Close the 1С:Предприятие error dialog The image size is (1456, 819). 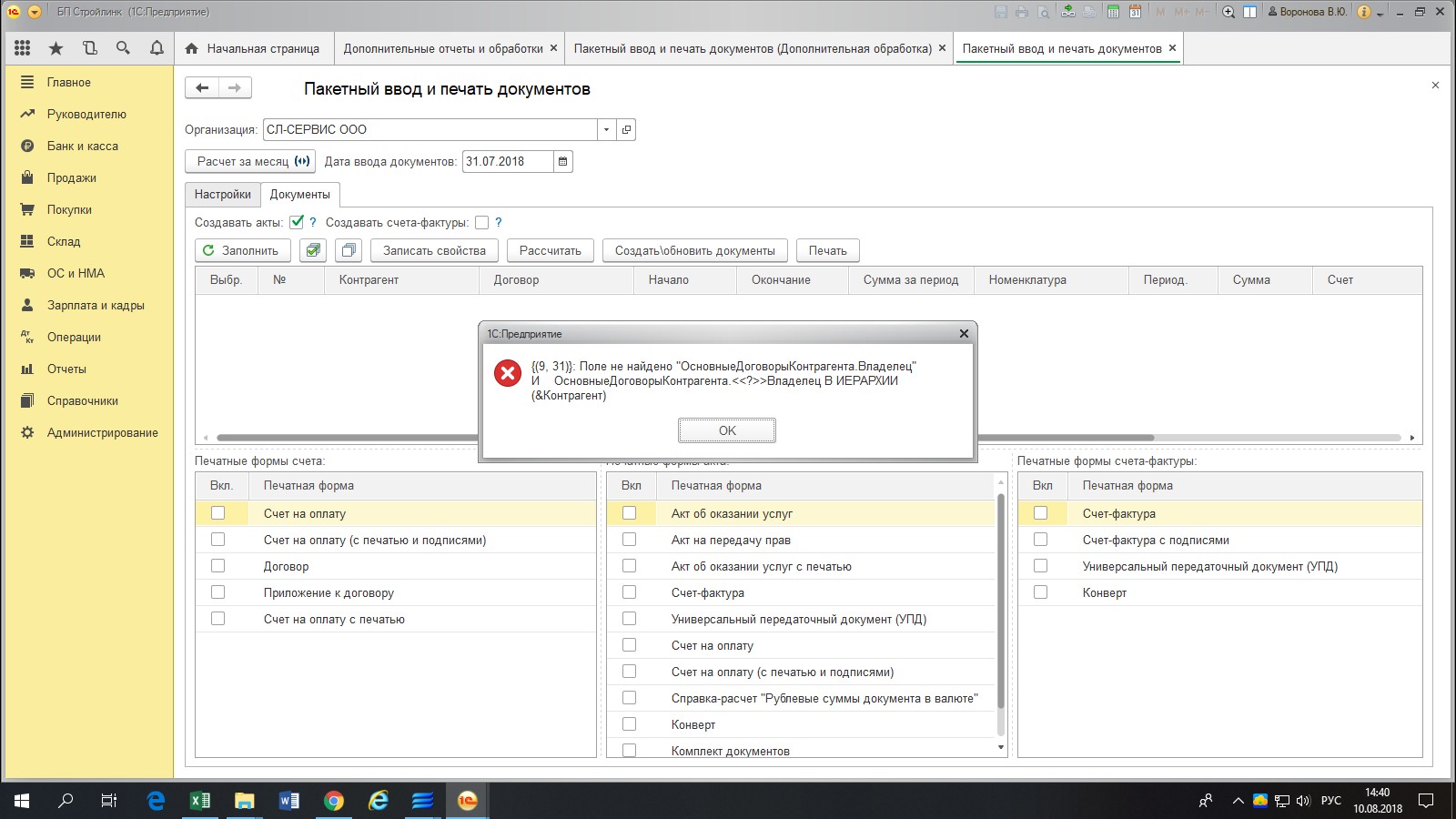click(x=964, y=334)
